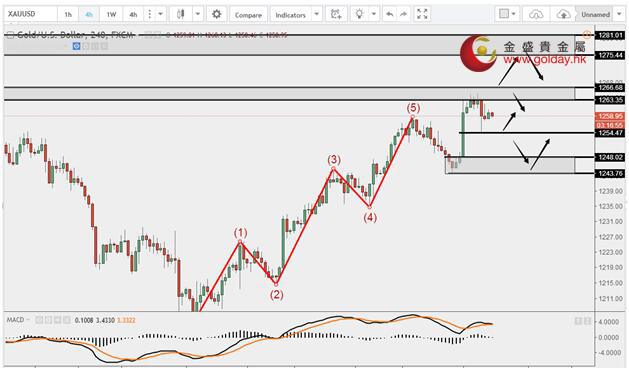Toggle MACD indicator visibility icon
The image size is (629, 372).
pos(39,320)
